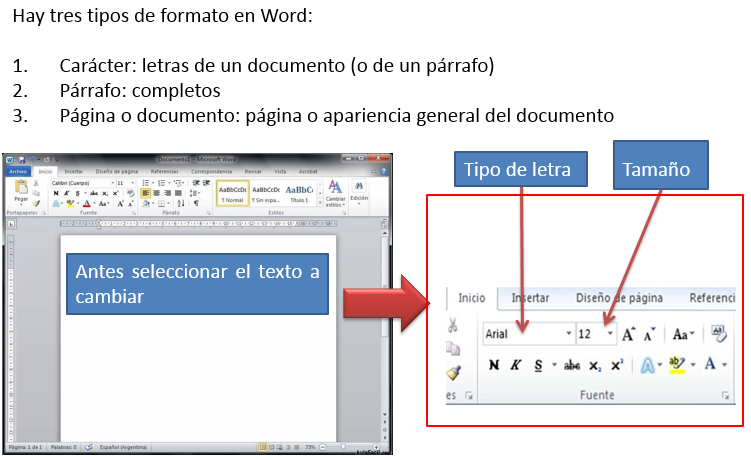The image size is (751, 460).
Task: Apply superscript formatting
Action: tap(617, 365)
